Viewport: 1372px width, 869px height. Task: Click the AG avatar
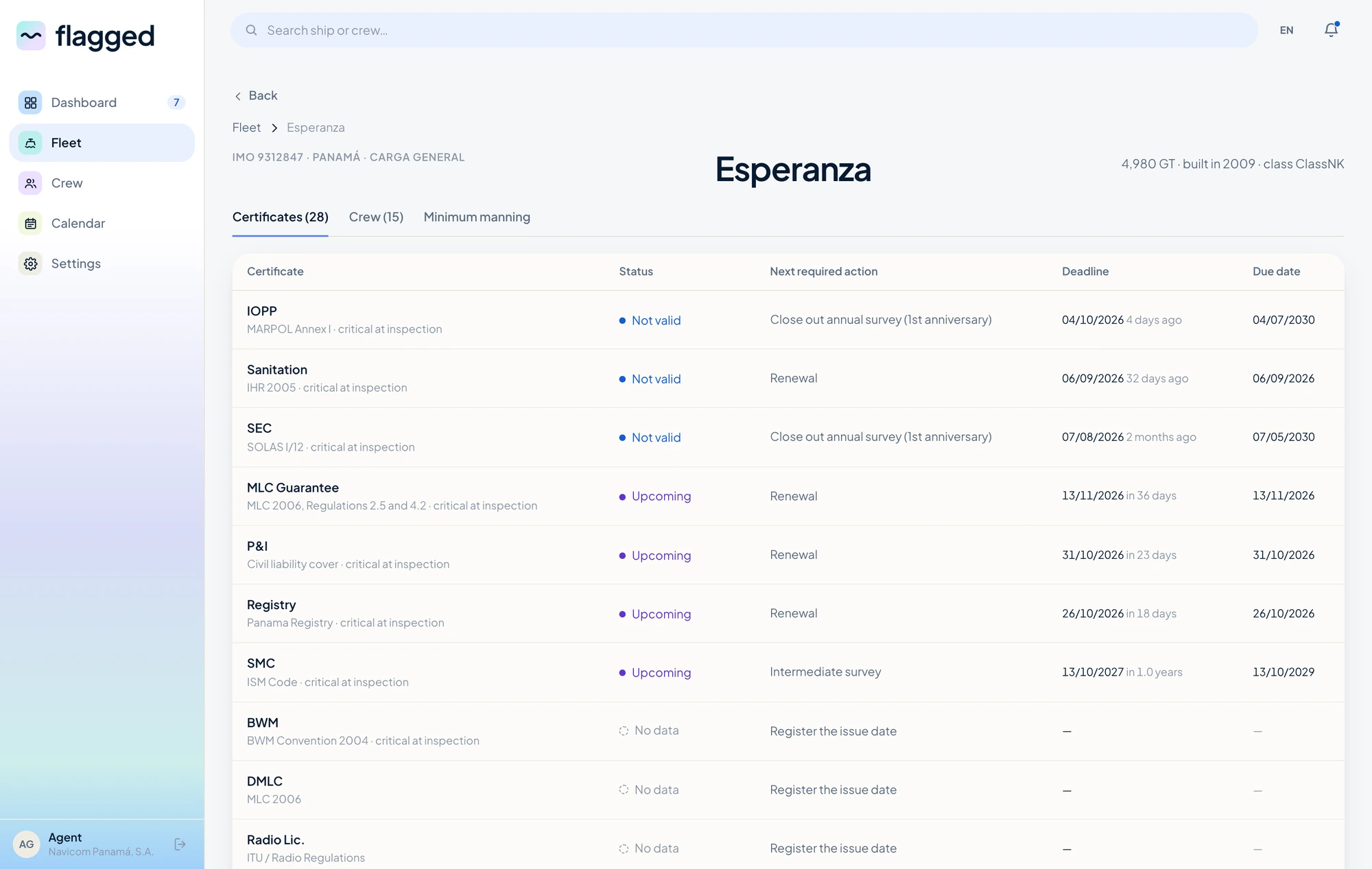(x=26, y=844)
